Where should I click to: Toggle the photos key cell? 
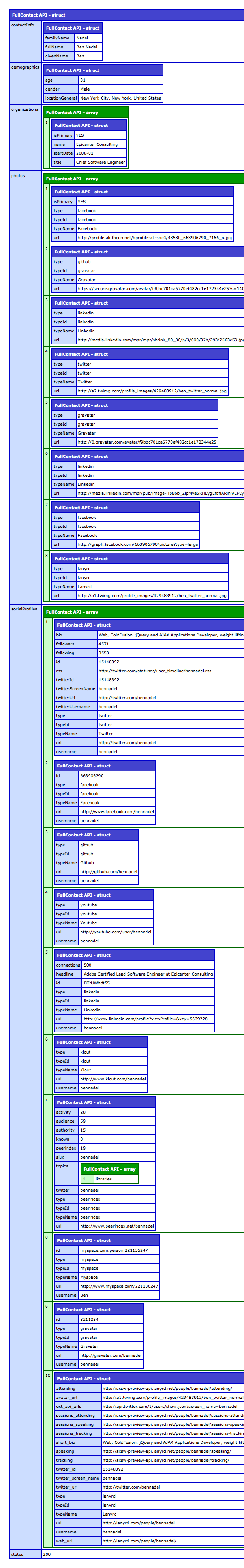pos(26,387)
